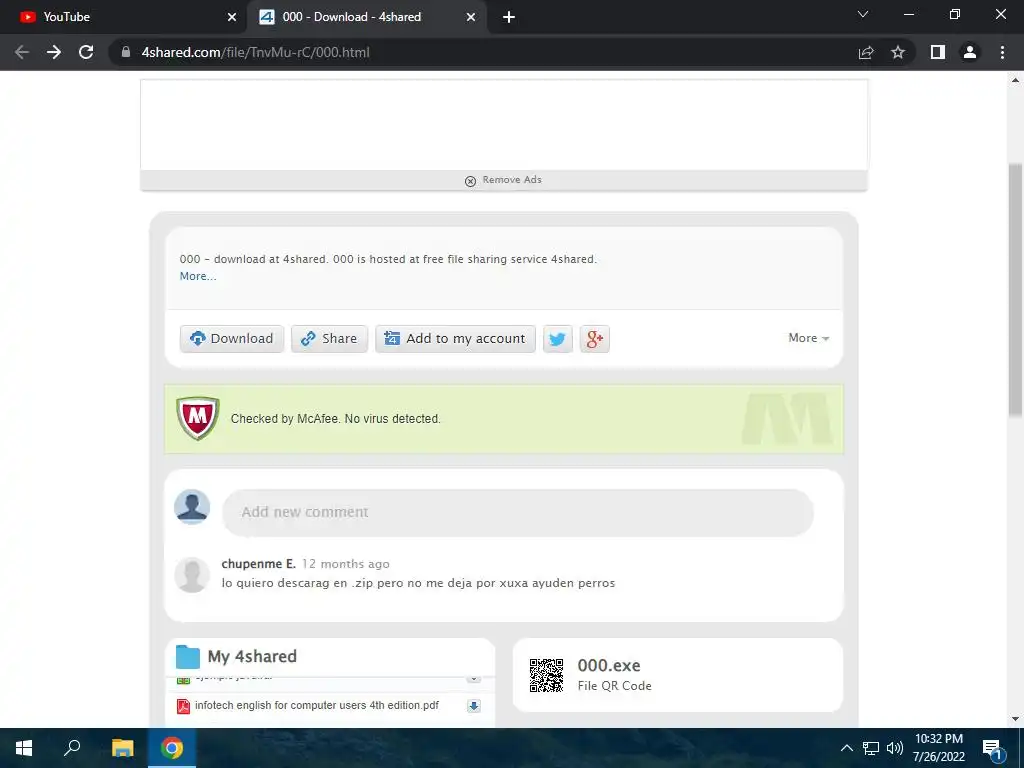
Task: Click the Add new comment field
Action: click(518, 513)
